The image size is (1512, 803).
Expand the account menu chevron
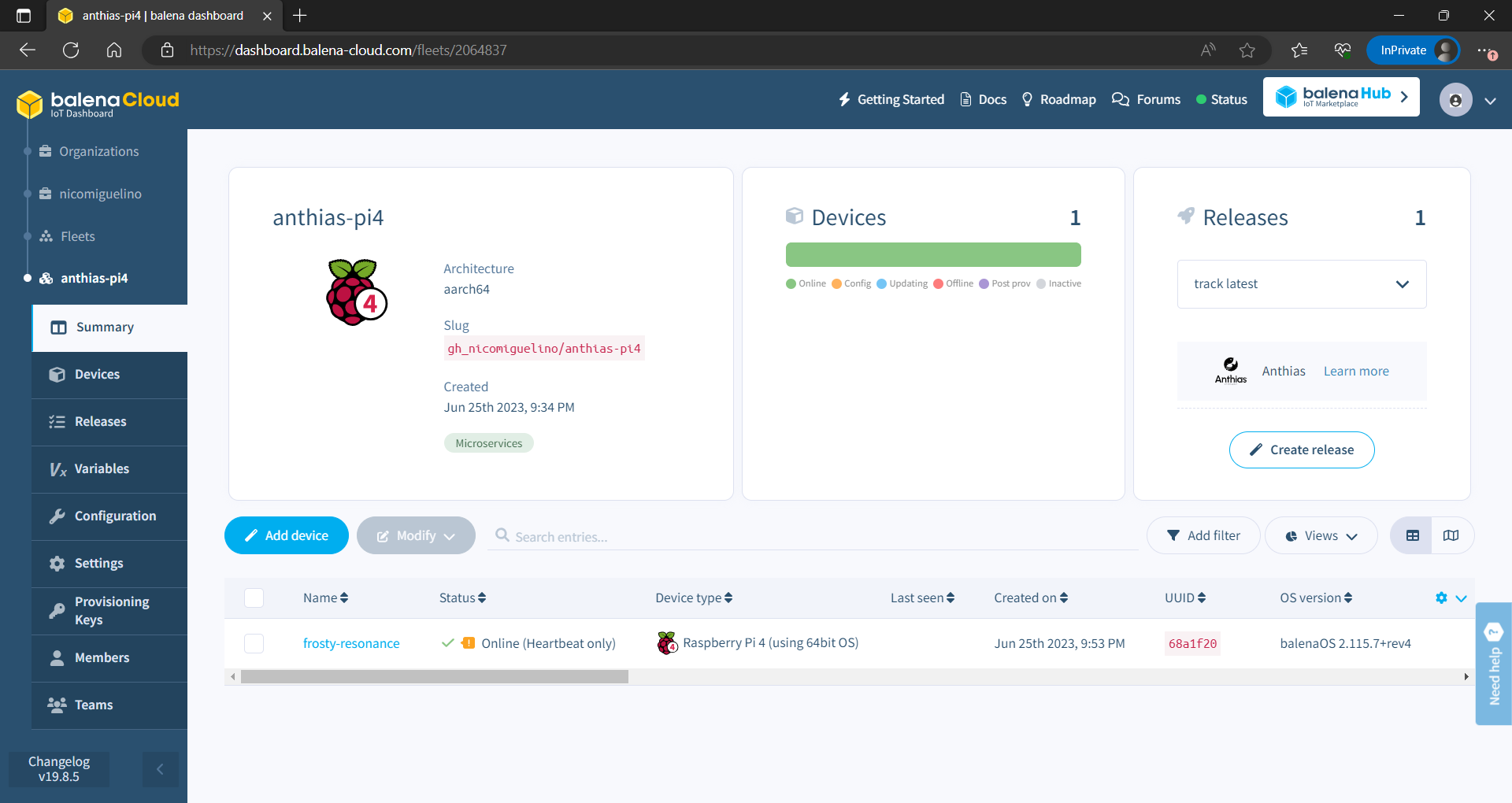tap(1490, 101)
